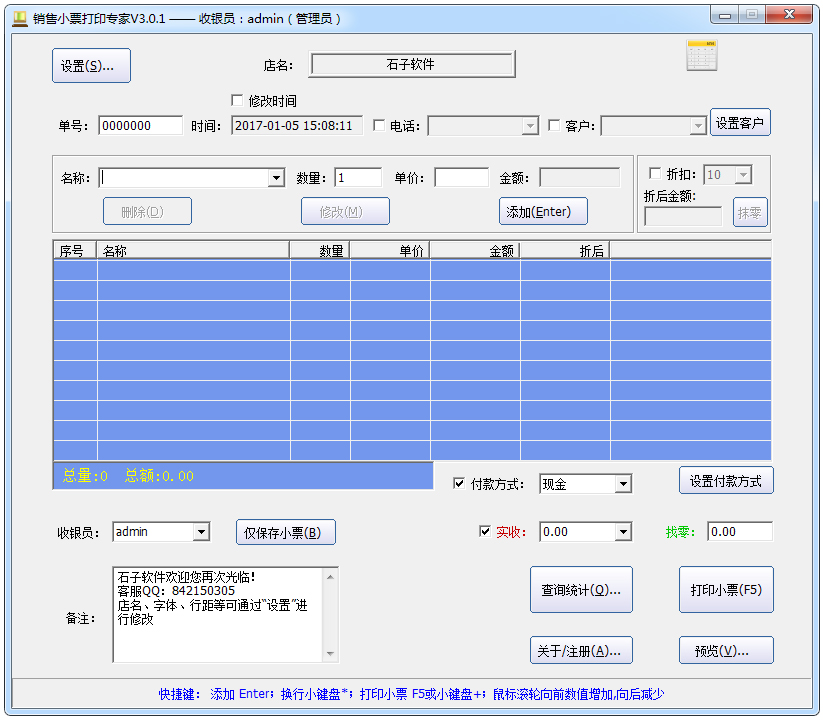Viewport: 823px width, 720px height.
Task: Click the 抹零 button
Action: point(750,212)
